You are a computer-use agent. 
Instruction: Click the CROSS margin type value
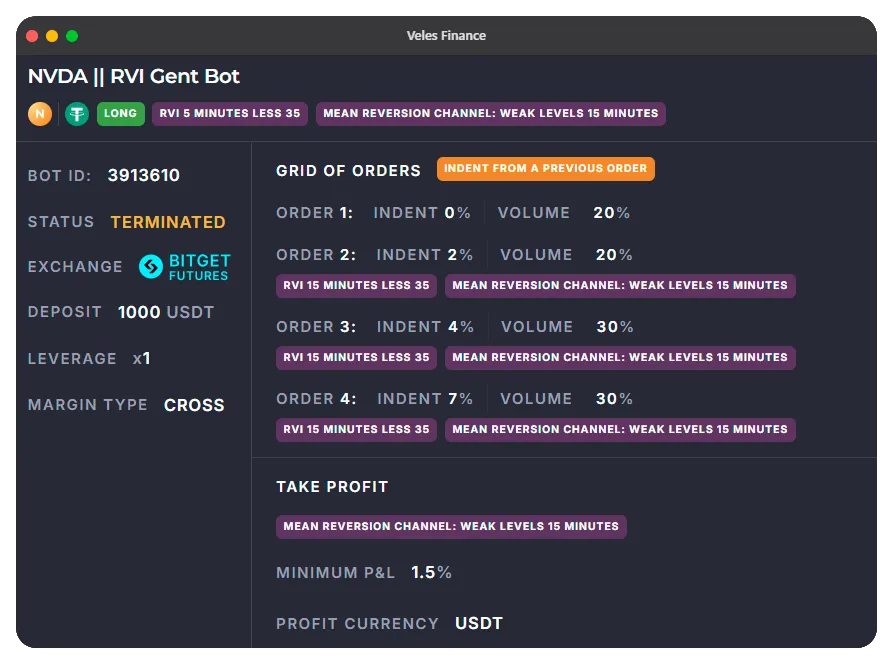194,405
